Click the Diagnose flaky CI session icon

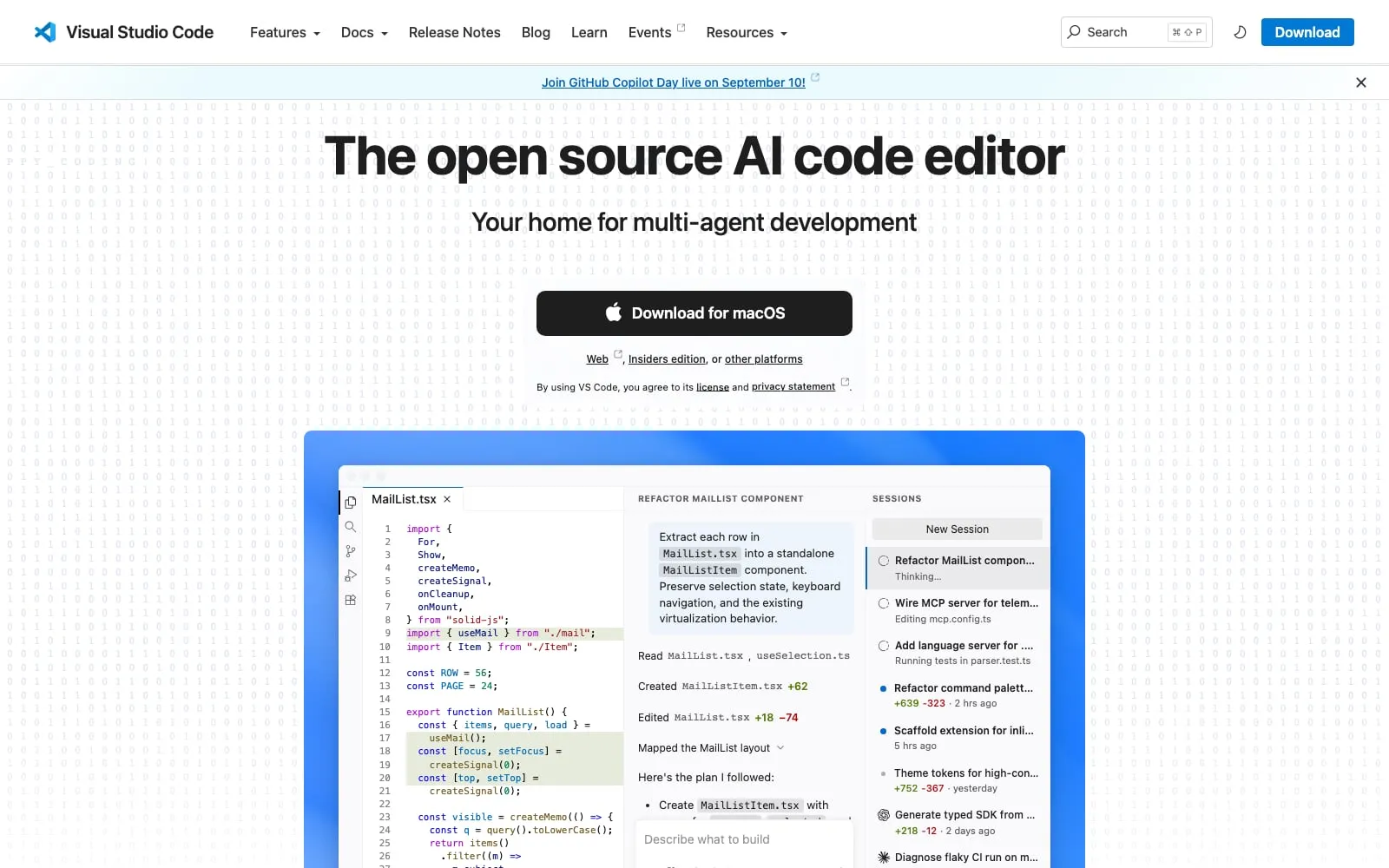coord(884,858)
